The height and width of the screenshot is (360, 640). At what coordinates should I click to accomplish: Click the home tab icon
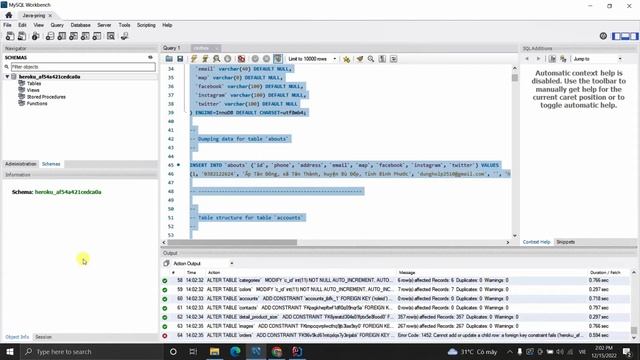(9, 15)
